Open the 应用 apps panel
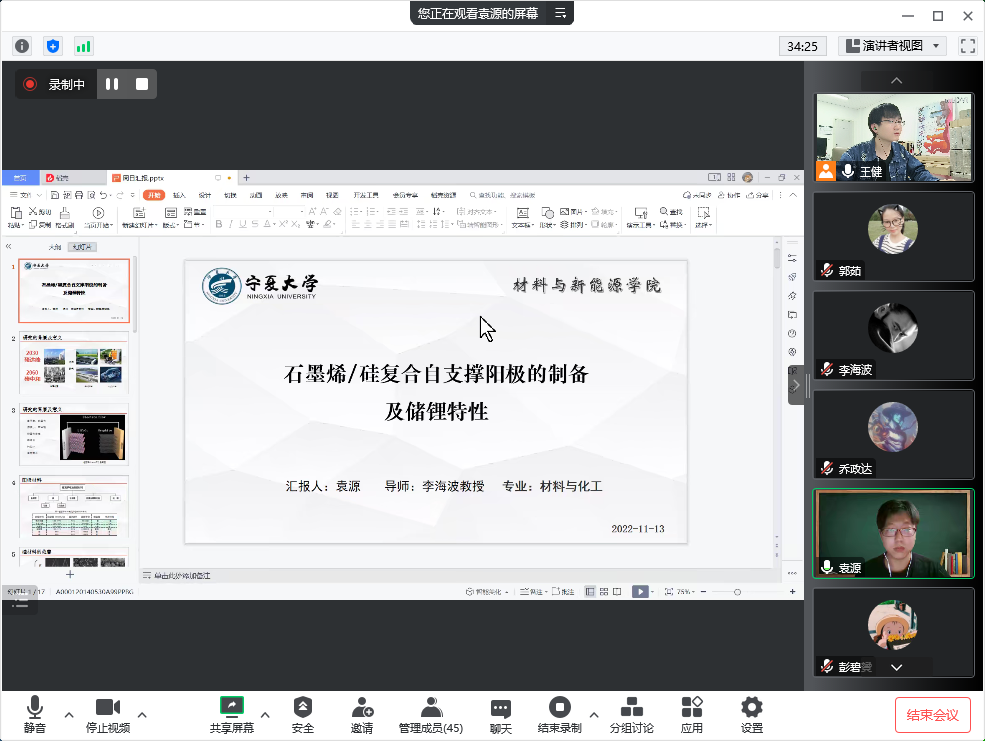Viewport: 985px width, 741px height. tap(692, 714)
